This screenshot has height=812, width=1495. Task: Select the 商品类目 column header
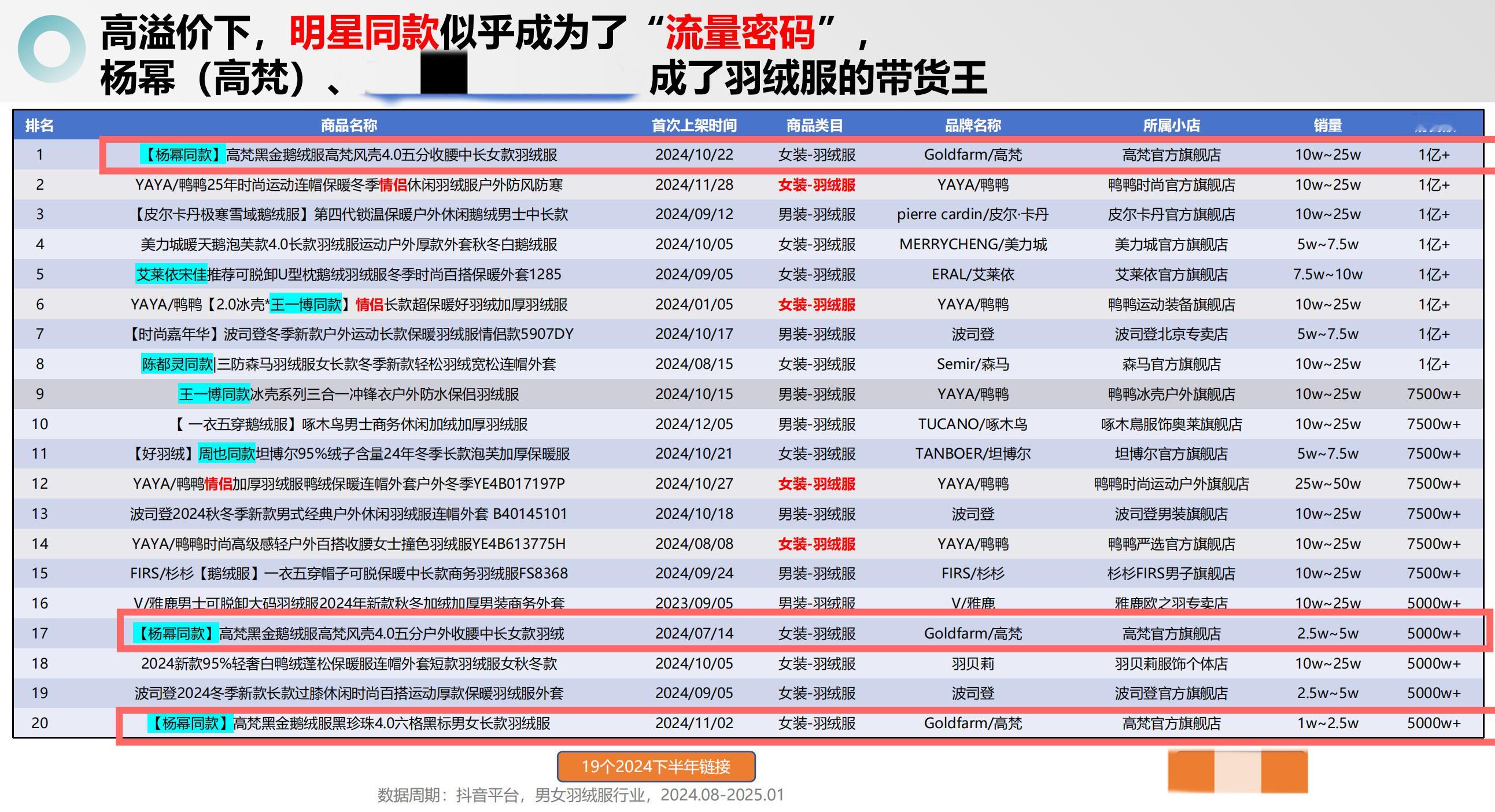[x=815, y=126]
